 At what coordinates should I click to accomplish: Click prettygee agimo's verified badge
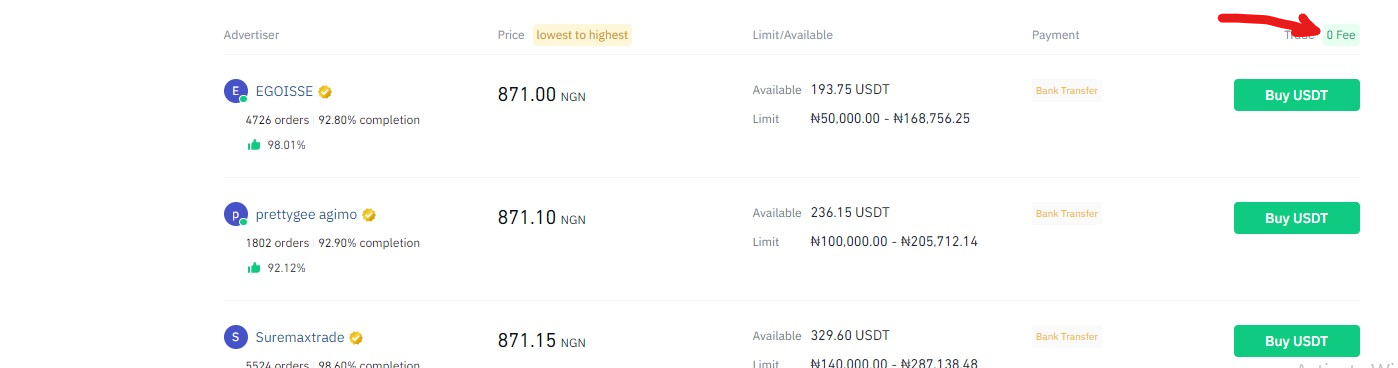pos(369,215)
